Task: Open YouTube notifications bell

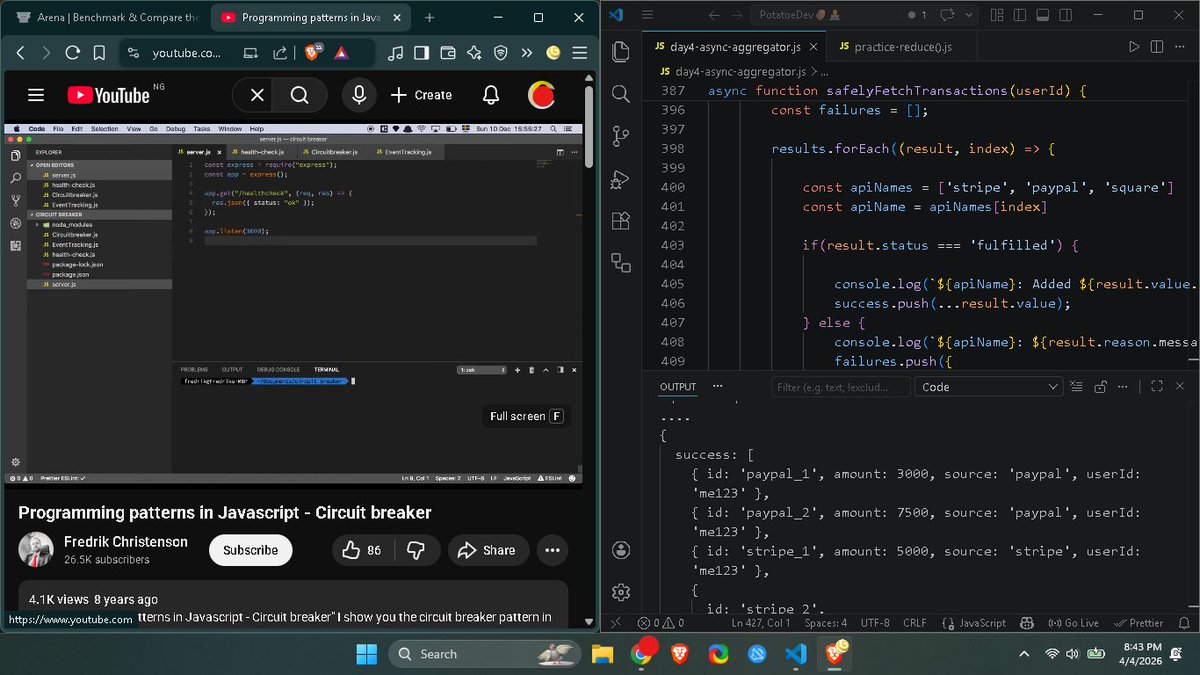Action: [491, 95]
